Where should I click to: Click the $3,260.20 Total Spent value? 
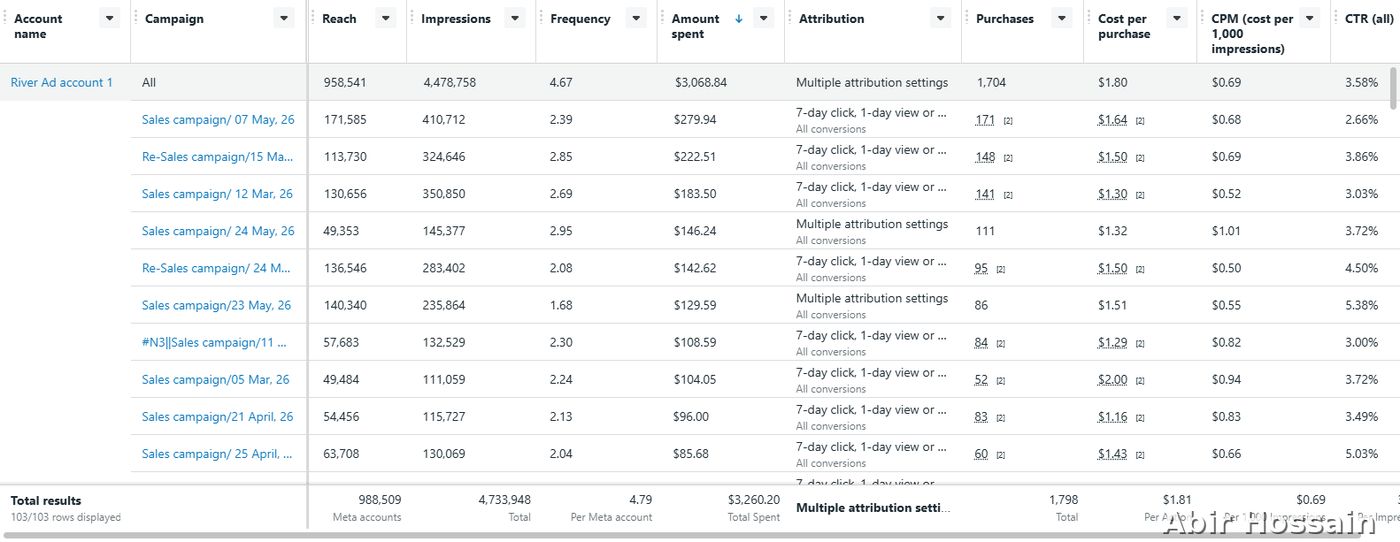(x=754, y=499)
